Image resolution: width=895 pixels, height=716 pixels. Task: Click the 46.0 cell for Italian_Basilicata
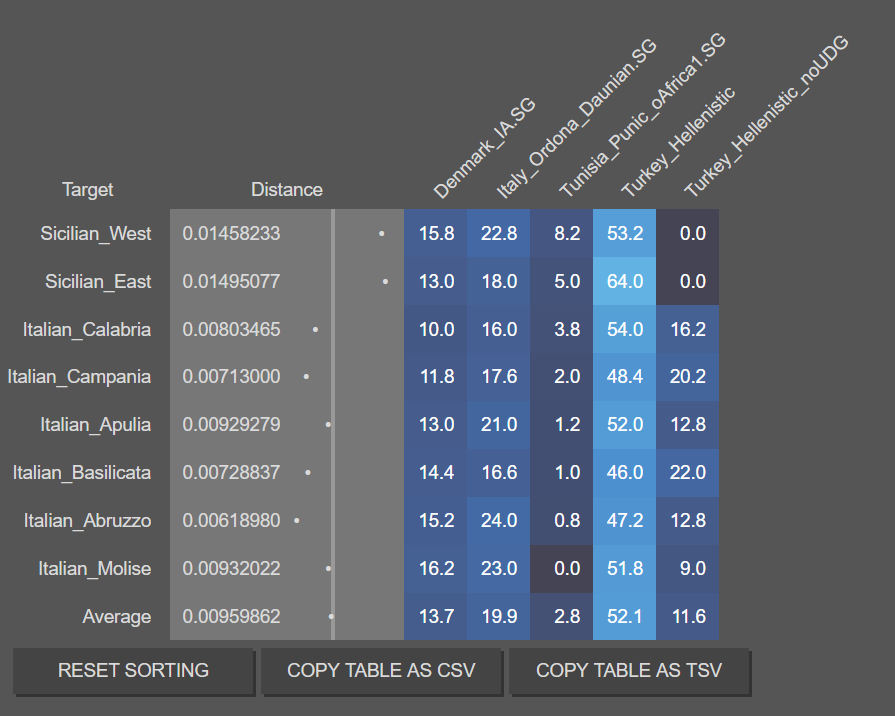point(624,473)
